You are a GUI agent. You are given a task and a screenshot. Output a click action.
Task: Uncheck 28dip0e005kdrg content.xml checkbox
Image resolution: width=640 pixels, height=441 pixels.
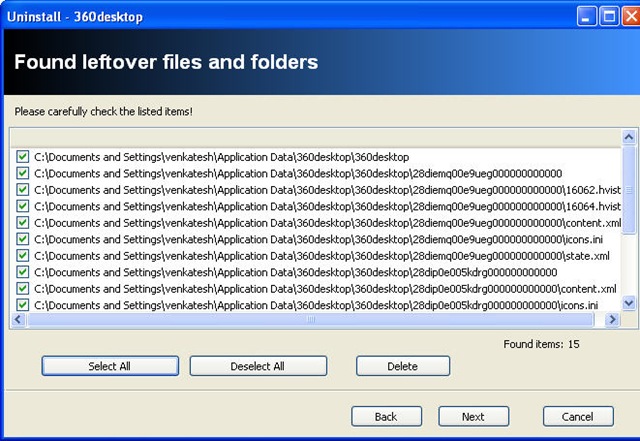22,288
